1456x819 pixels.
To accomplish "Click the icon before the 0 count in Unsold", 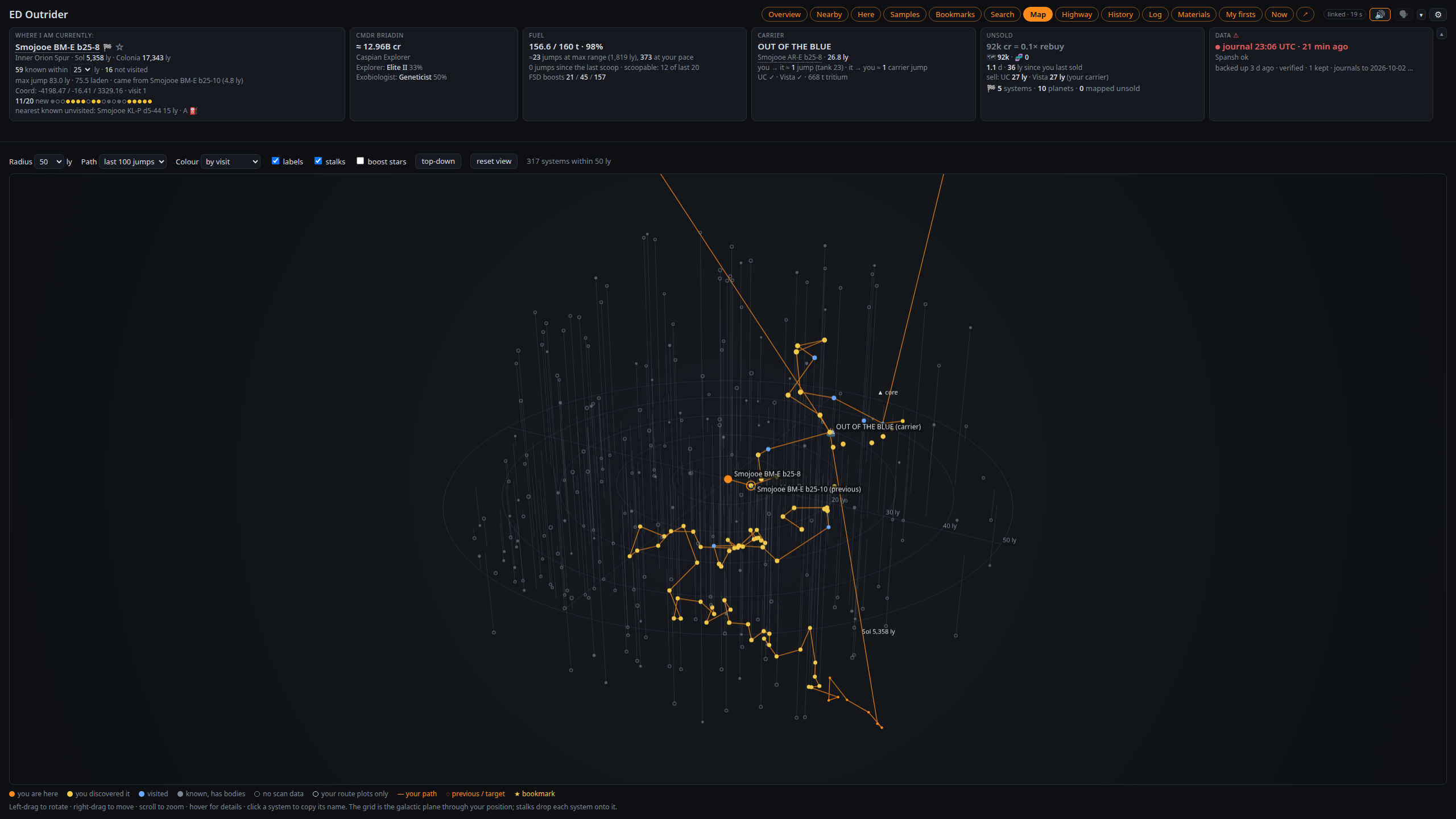I will point(1019,57).
